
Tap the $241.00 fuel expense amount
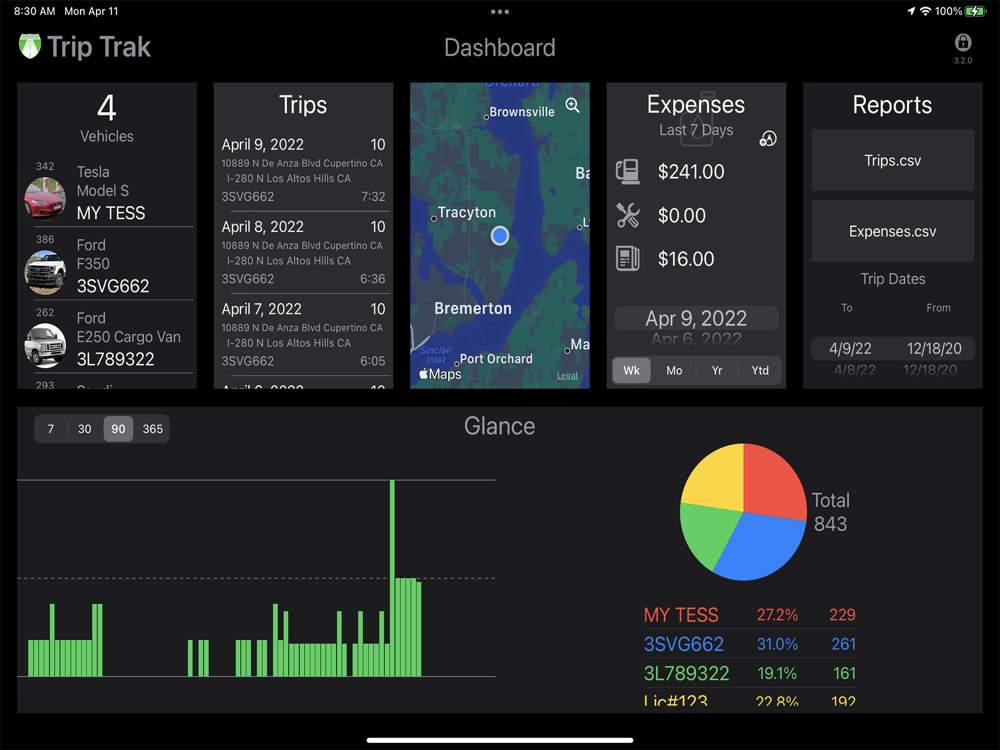pos(691,172)
